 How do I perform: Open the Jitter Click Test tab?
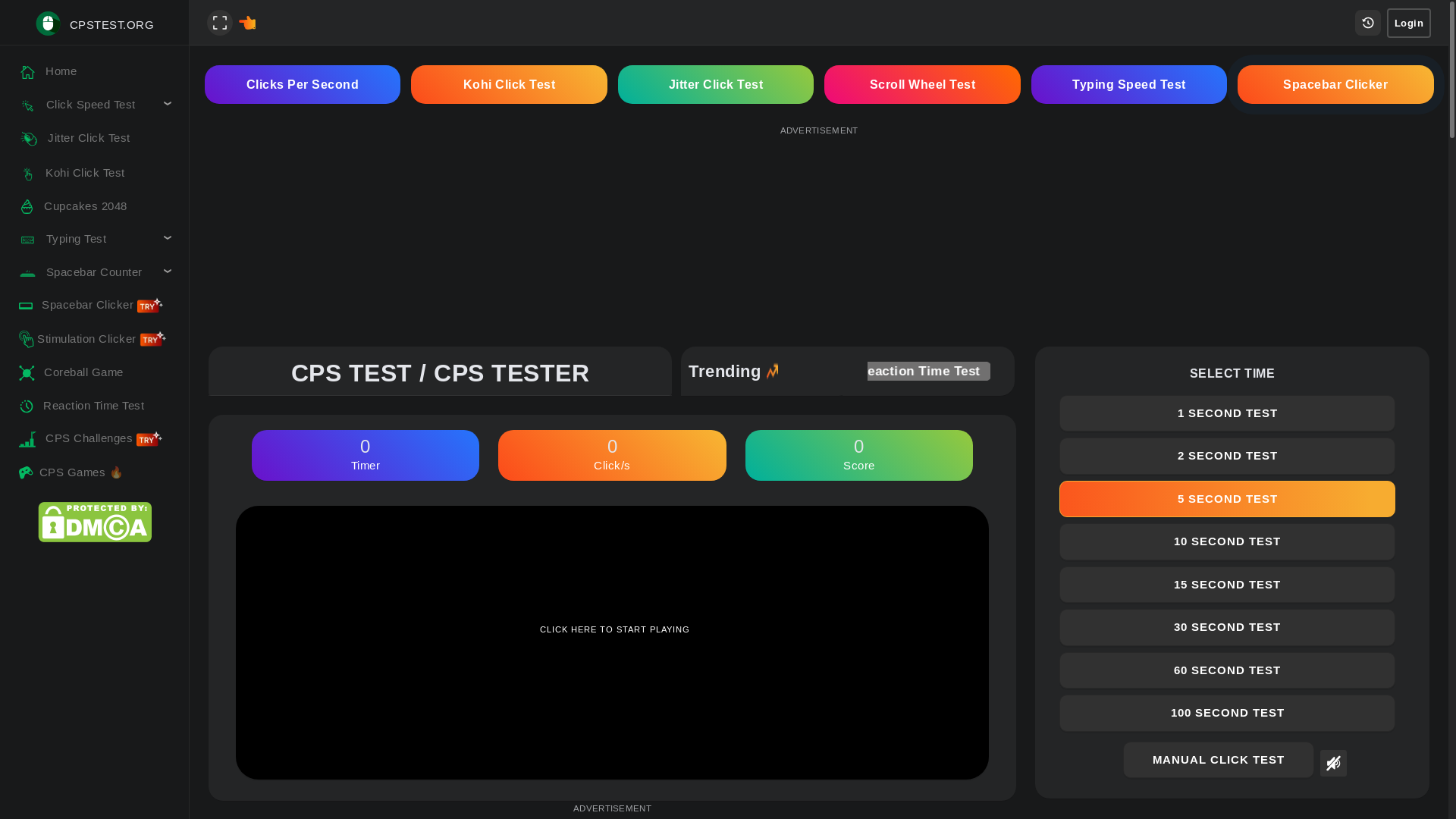tap(716, 84)
